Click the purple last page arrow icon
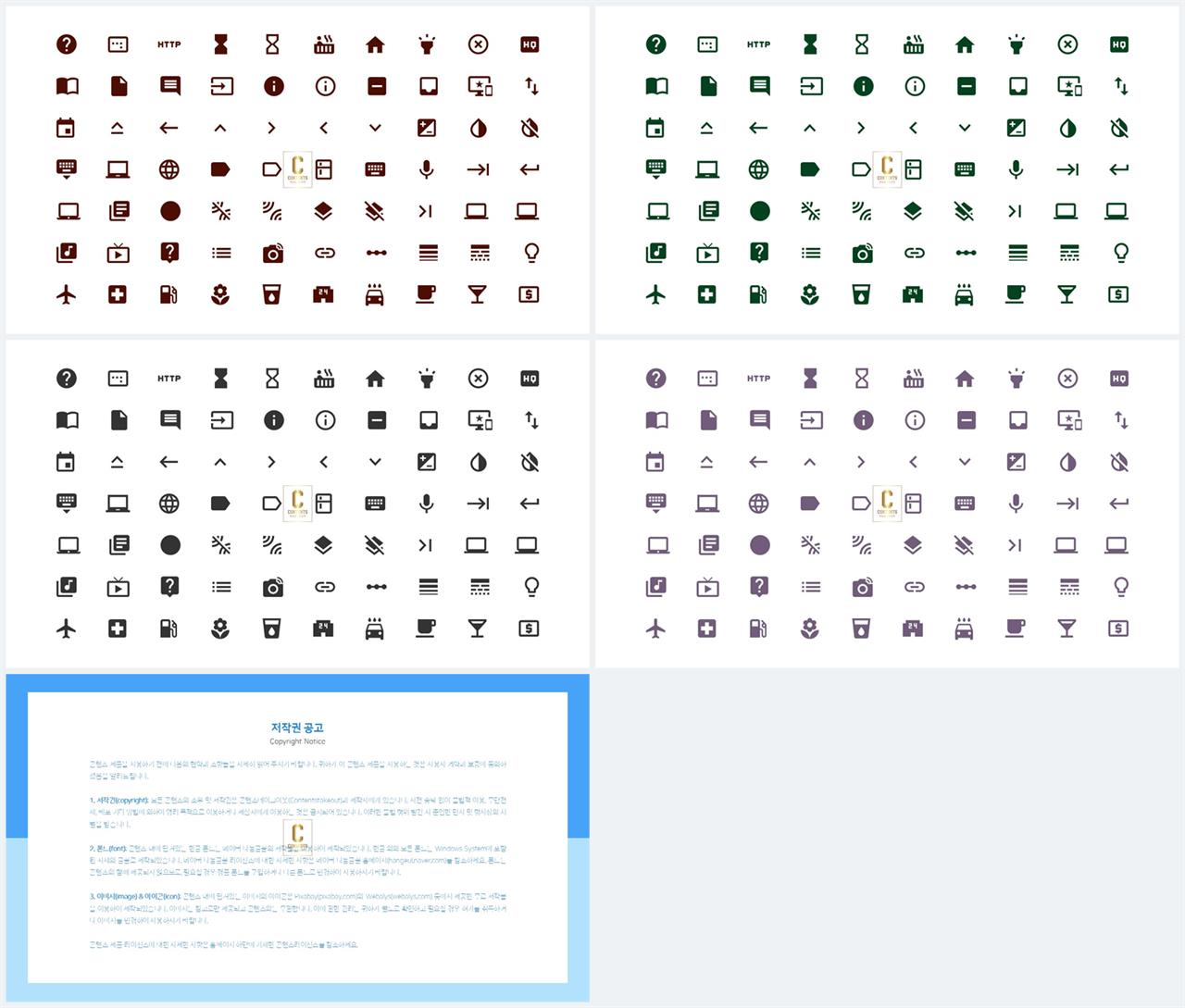This screenshot has height=1008, width=1185. [1015, 545]
